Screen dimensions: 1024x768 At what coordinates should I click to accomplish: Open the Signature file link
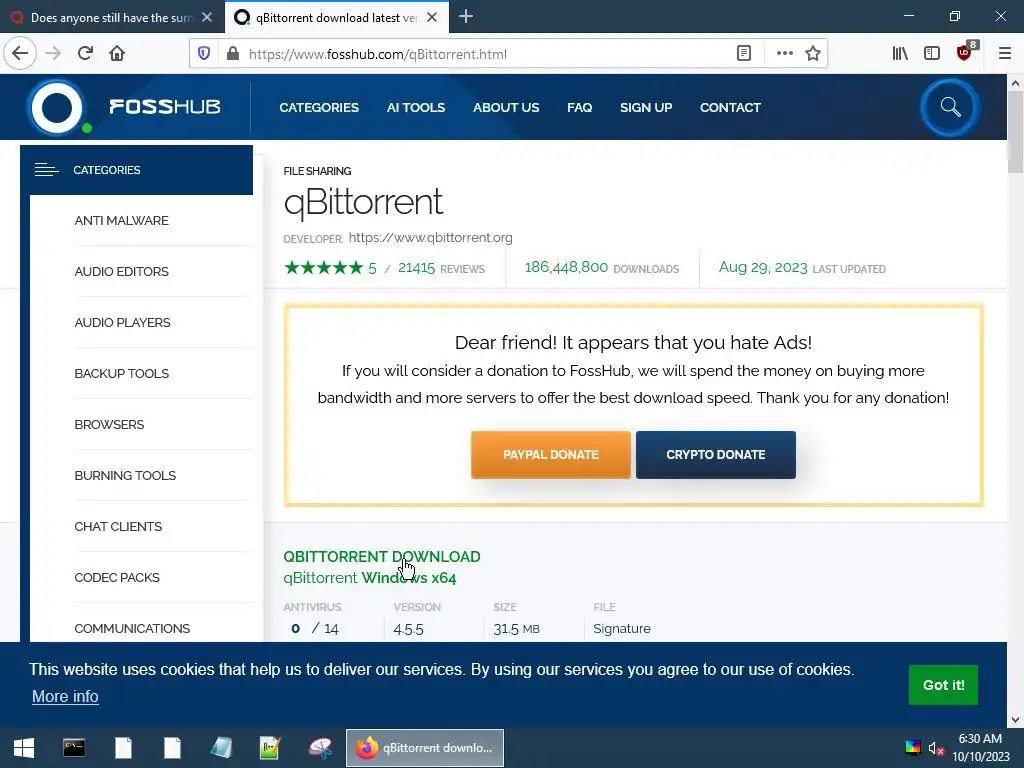pyautogui.click(x=622, y=628)
